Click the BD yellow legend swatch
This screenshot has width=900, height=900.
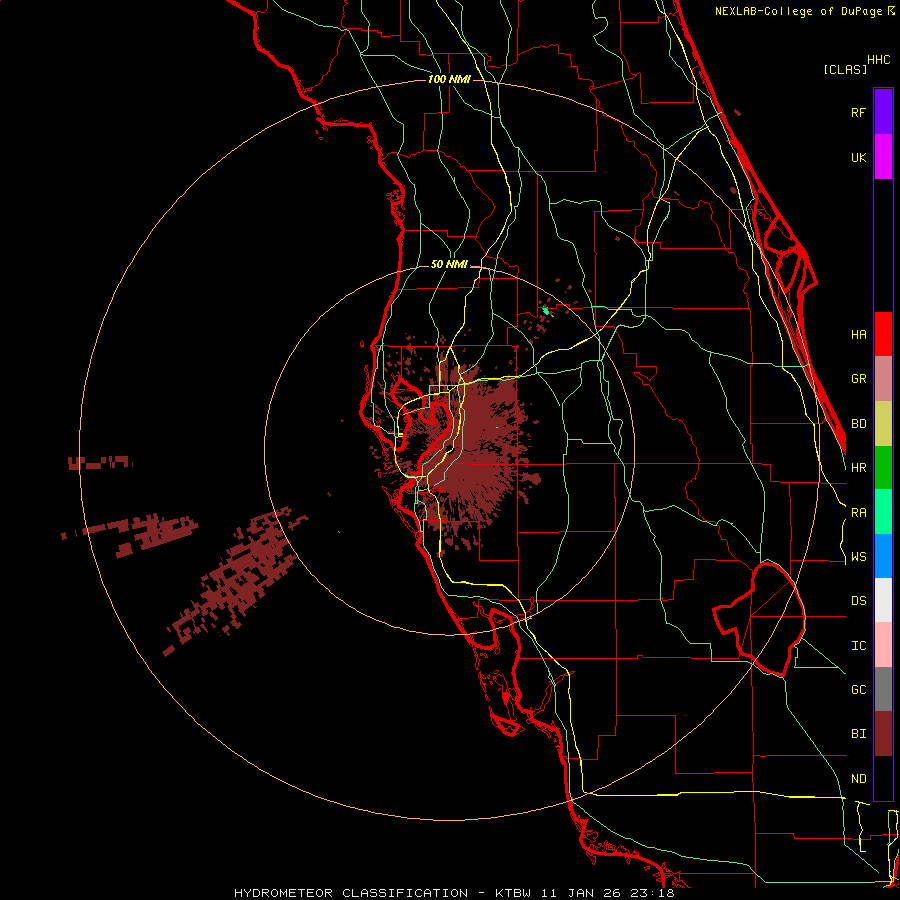pos(883,424)
